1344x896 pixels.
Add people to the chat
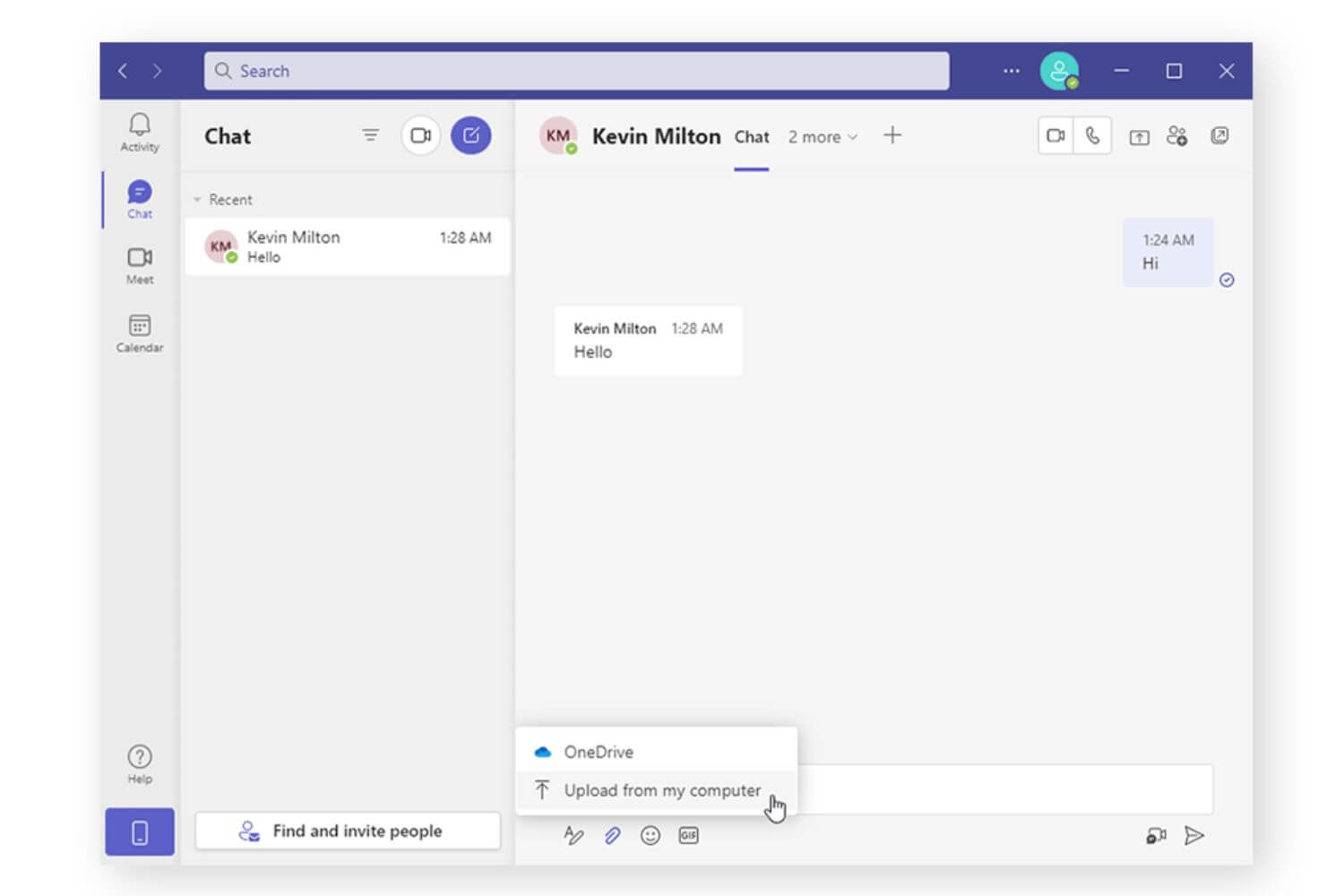point(1177,136)
